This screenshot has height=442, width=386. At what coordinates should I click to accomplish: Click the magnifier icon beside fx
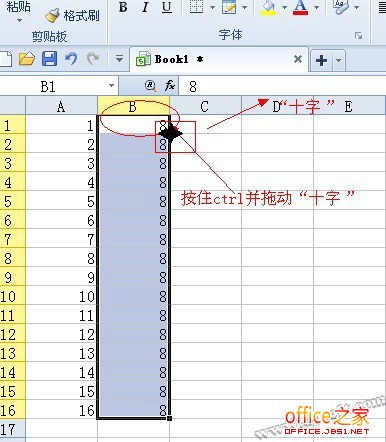(x=150, y=86)
